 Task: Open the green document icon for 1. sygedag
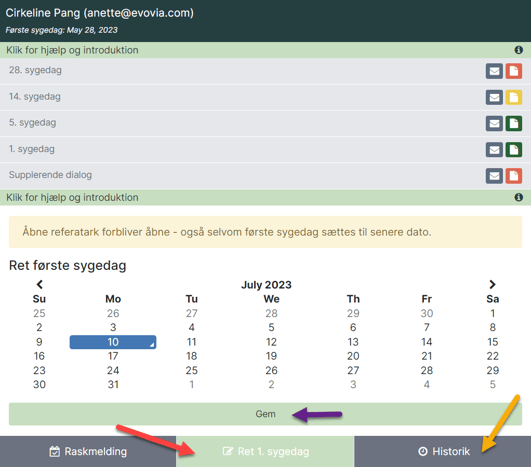point(514,150)
